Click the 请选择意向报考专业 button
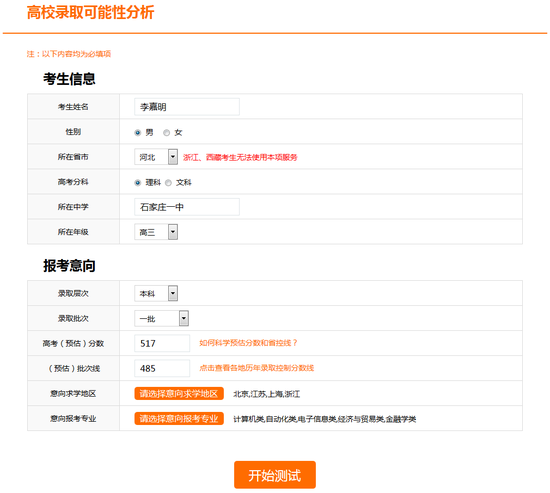 click(179, 418)
